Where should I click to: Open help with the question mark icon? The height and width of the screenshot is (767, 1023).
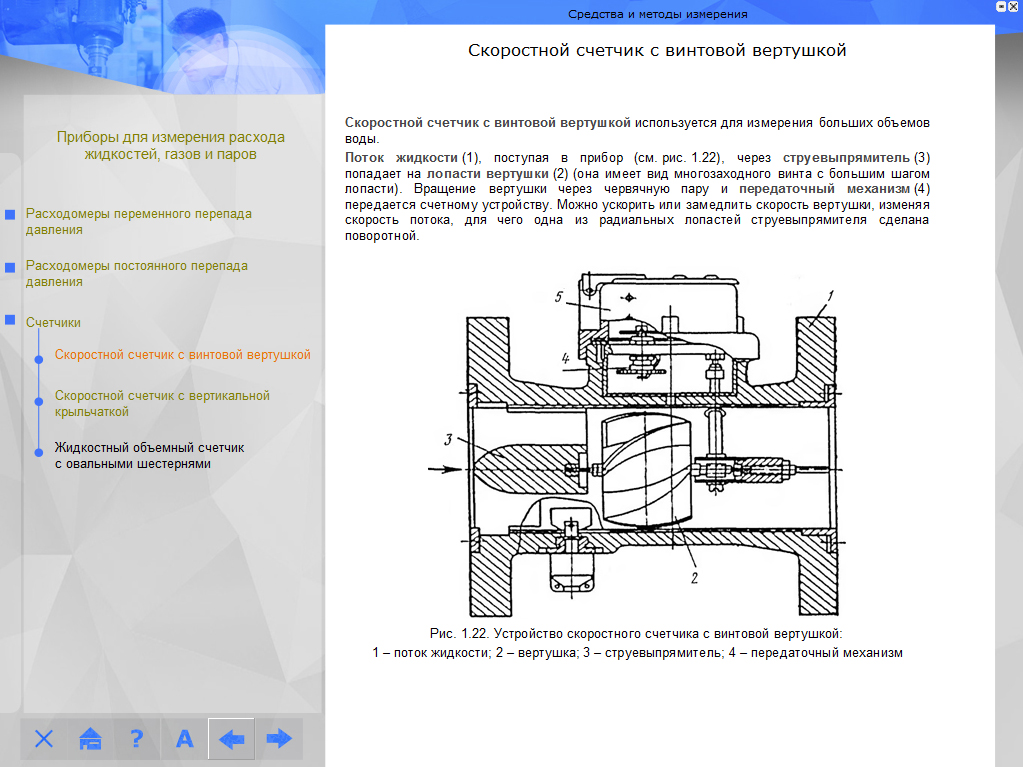[137, 739]
